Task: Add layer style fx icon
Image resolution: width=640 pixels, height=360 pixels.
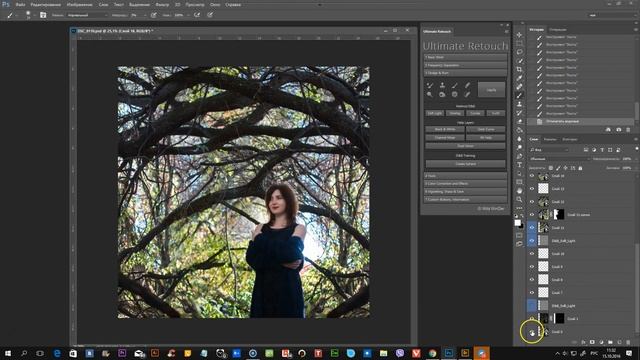Action: click(583, 342)
